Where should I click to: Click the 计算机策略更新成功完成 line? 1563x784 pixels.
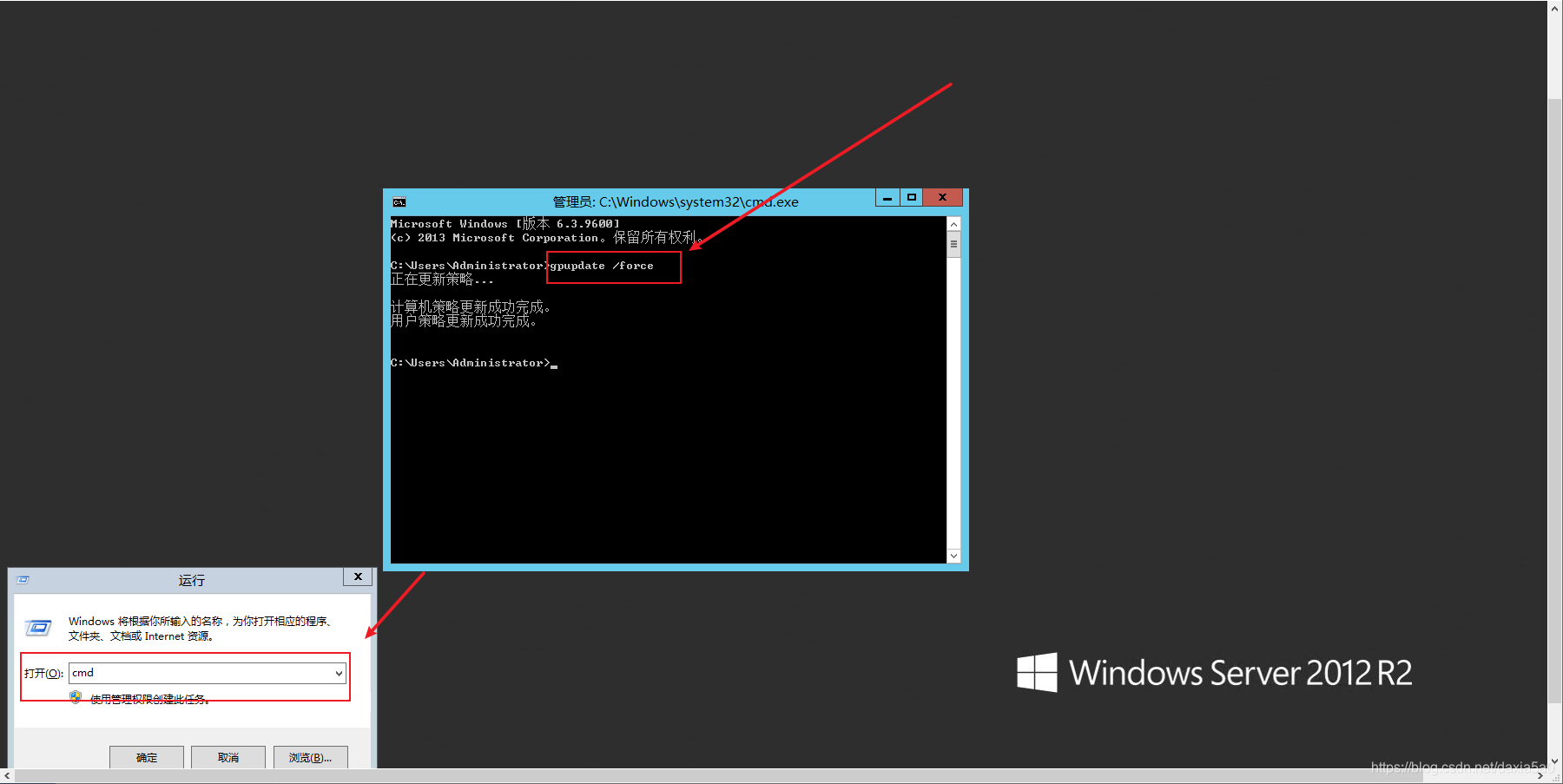tap(471, 307)
